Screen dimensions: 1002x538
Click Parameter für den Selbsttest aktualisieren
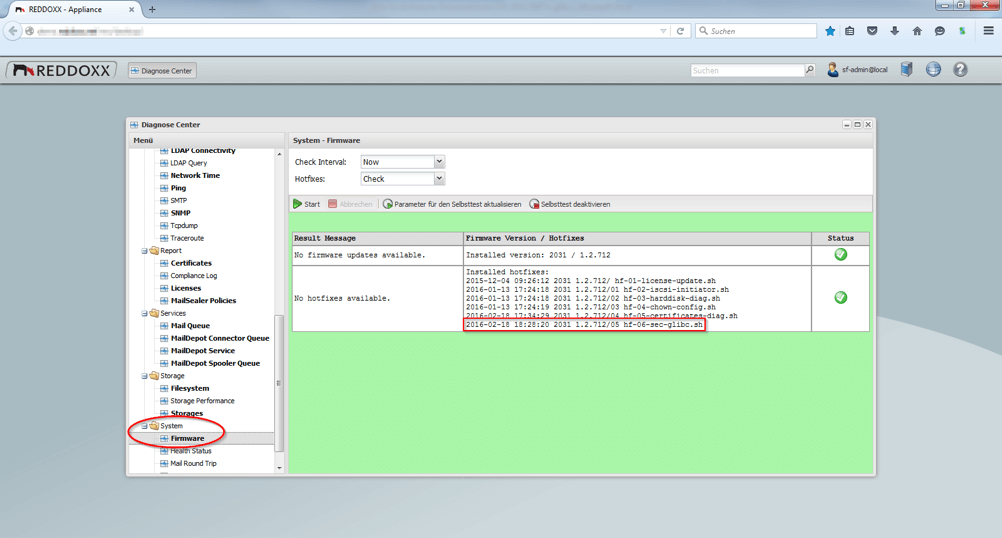click(452, 204)
